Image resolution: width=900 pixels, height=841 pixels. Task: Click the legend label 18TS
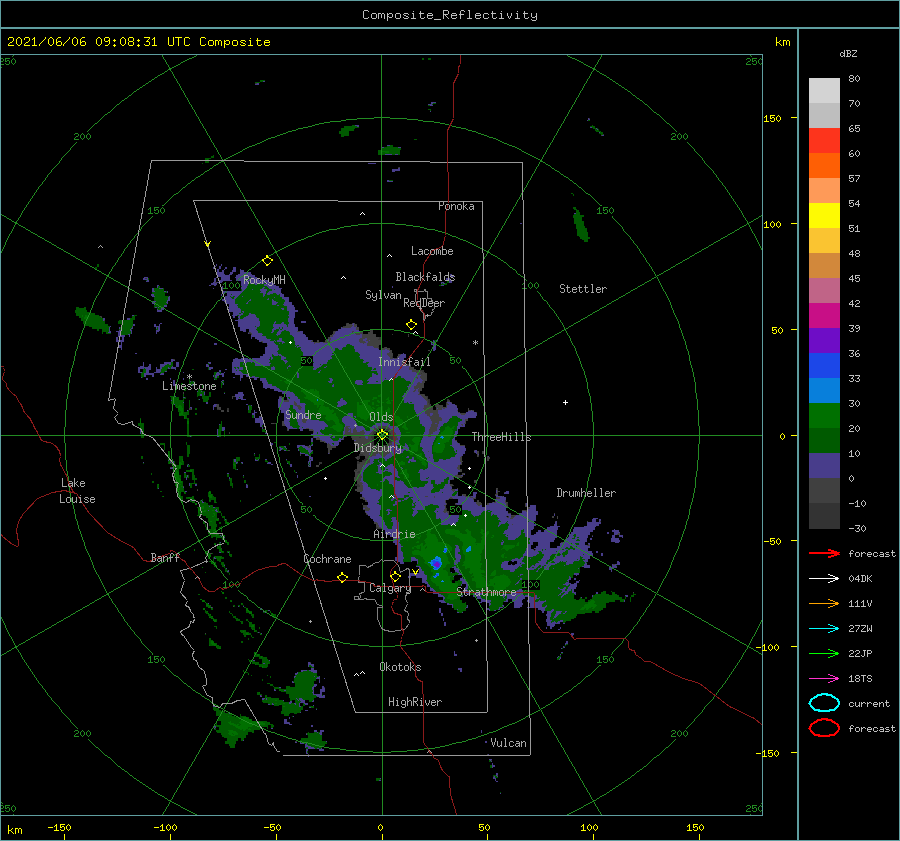860,679
